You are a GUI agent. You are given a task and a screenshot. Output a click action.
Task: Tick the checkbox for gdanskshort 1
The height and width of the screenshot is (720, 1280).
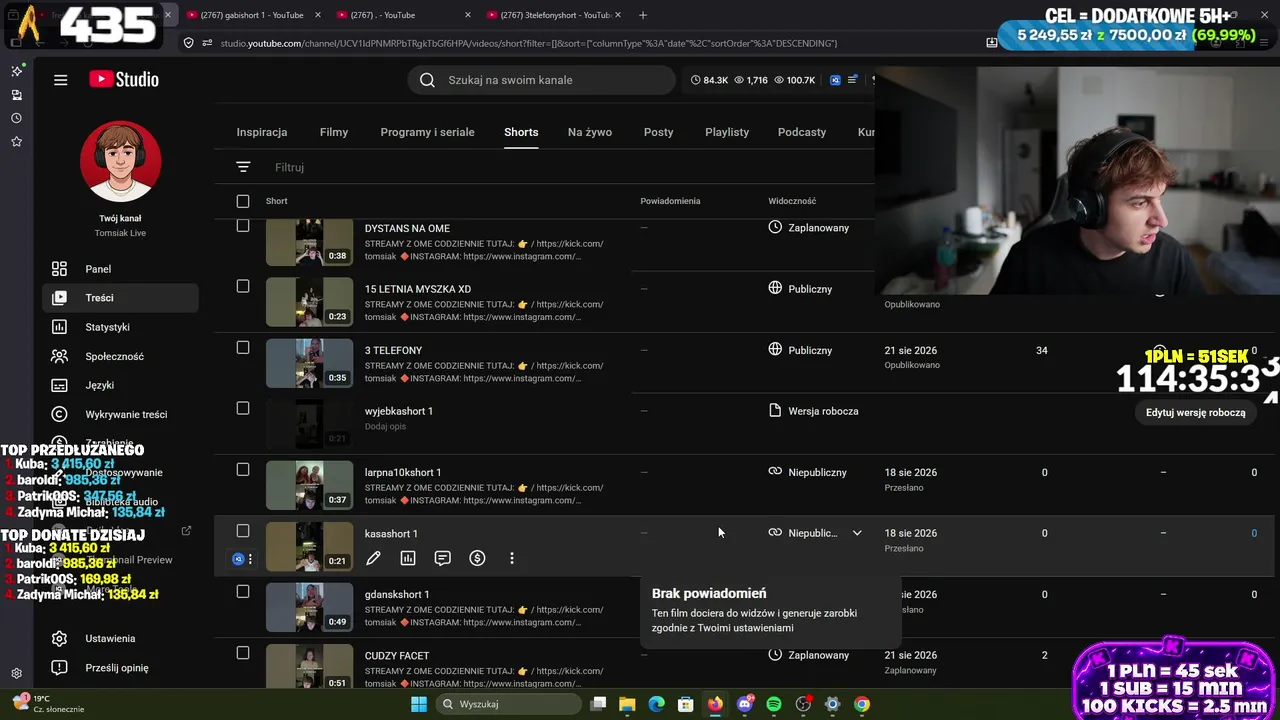[243, 592]
